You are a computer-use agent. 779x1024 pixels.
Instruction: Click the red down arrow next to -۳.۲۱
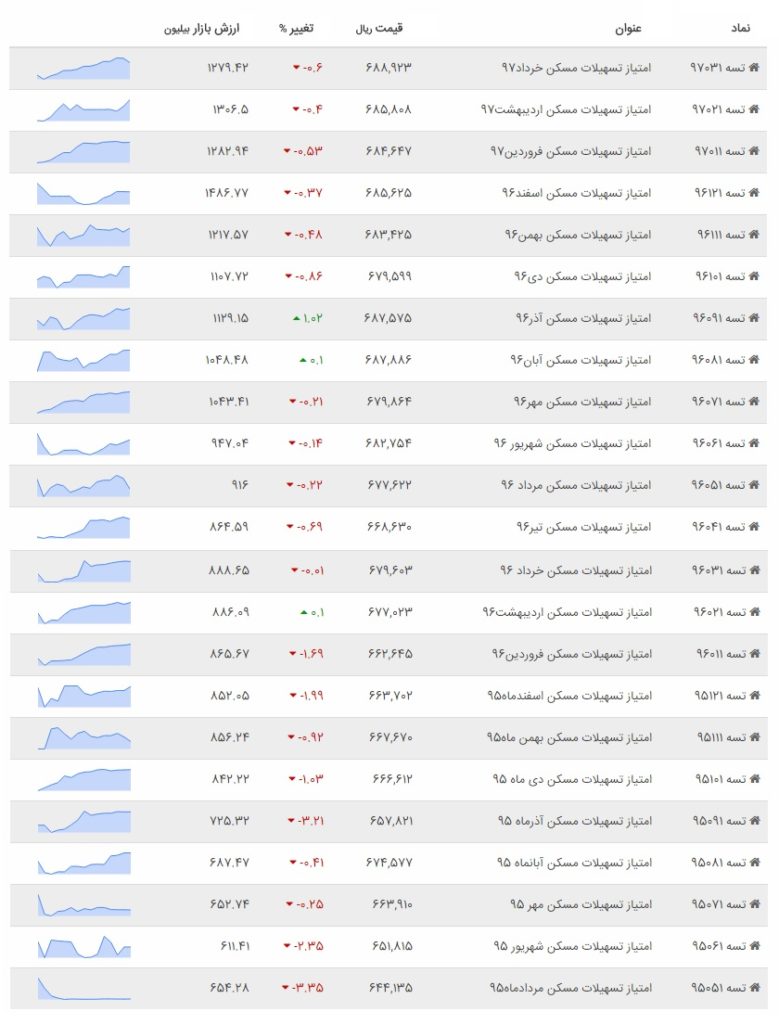(x=291, y=821)
